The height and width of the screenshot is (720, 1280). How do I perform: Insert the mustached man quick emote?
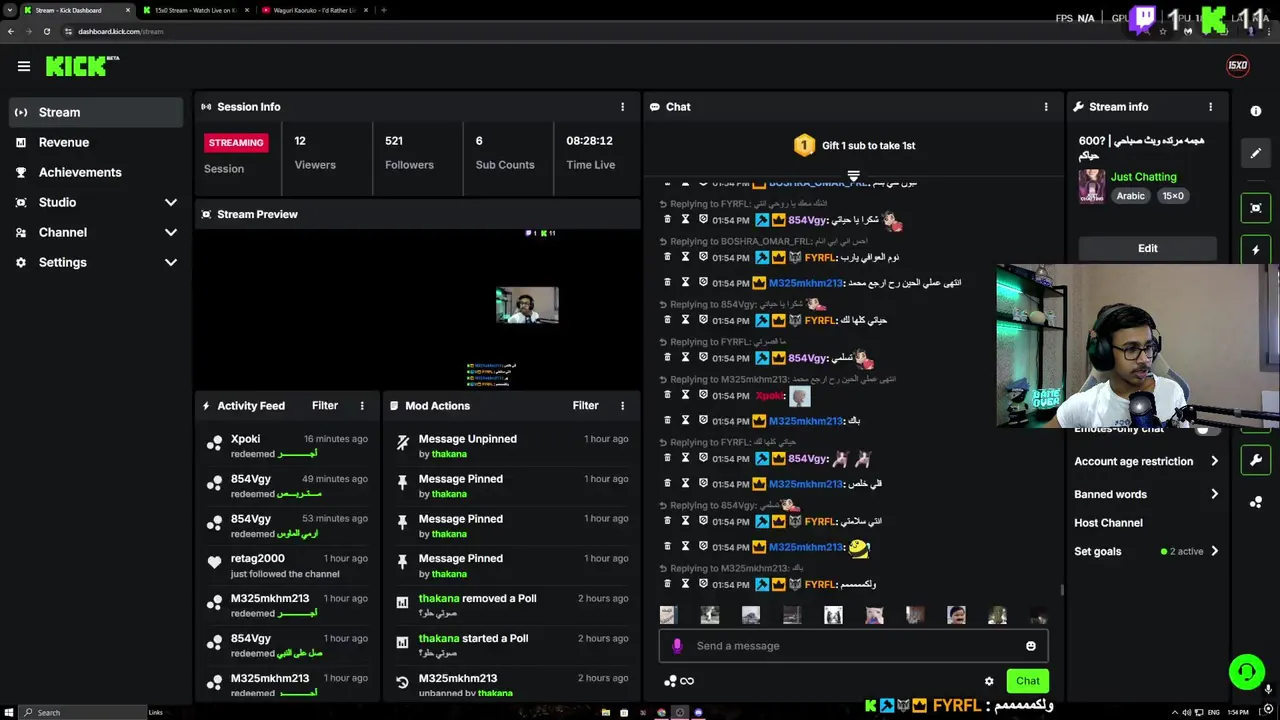[956, 615]
